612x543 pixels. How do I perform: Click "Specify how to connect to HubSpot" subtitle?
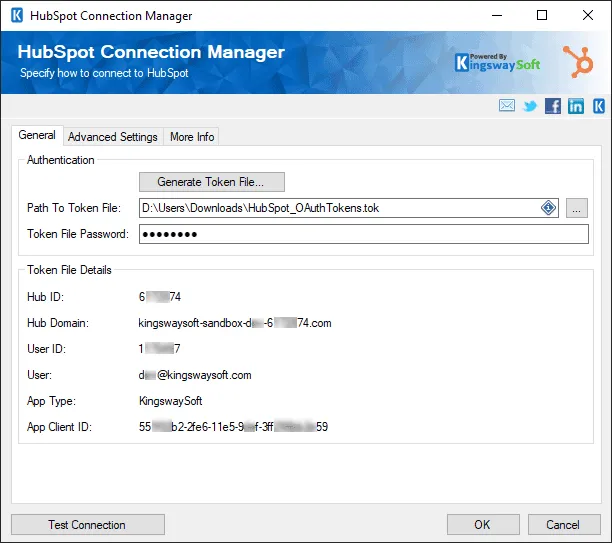(104, 73)
